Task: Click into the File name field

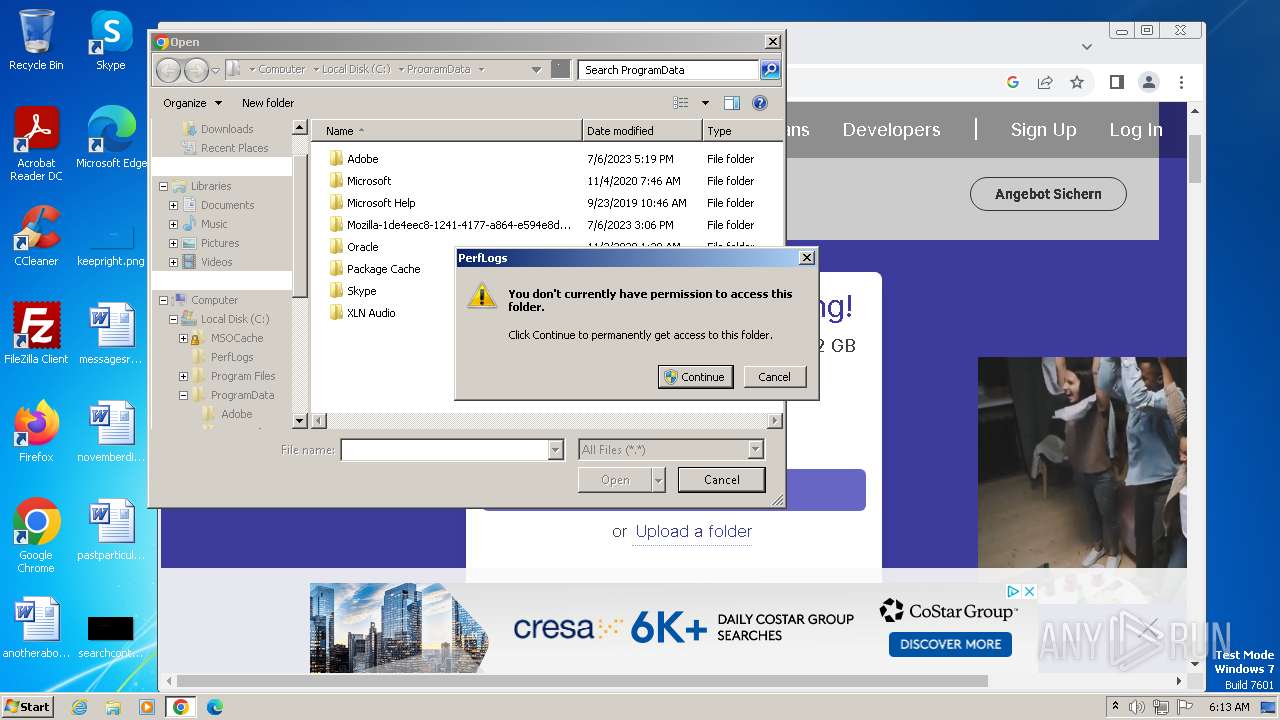Action: click(x=446, y=450)
